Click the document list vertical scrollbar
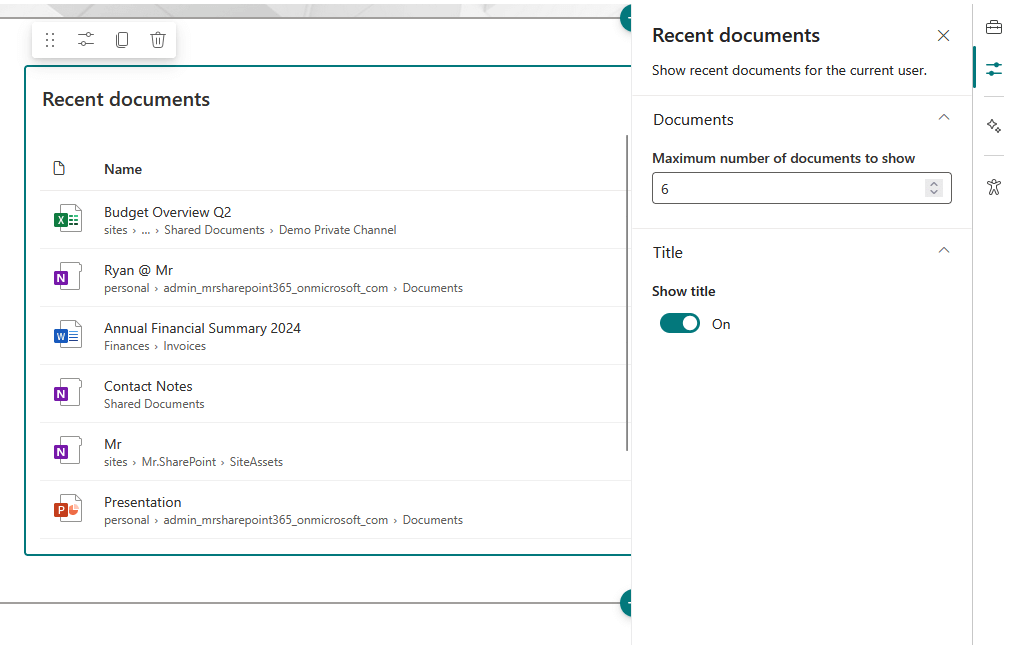The height and width of the screenshot is (645, 1015). tap(627, 293)
